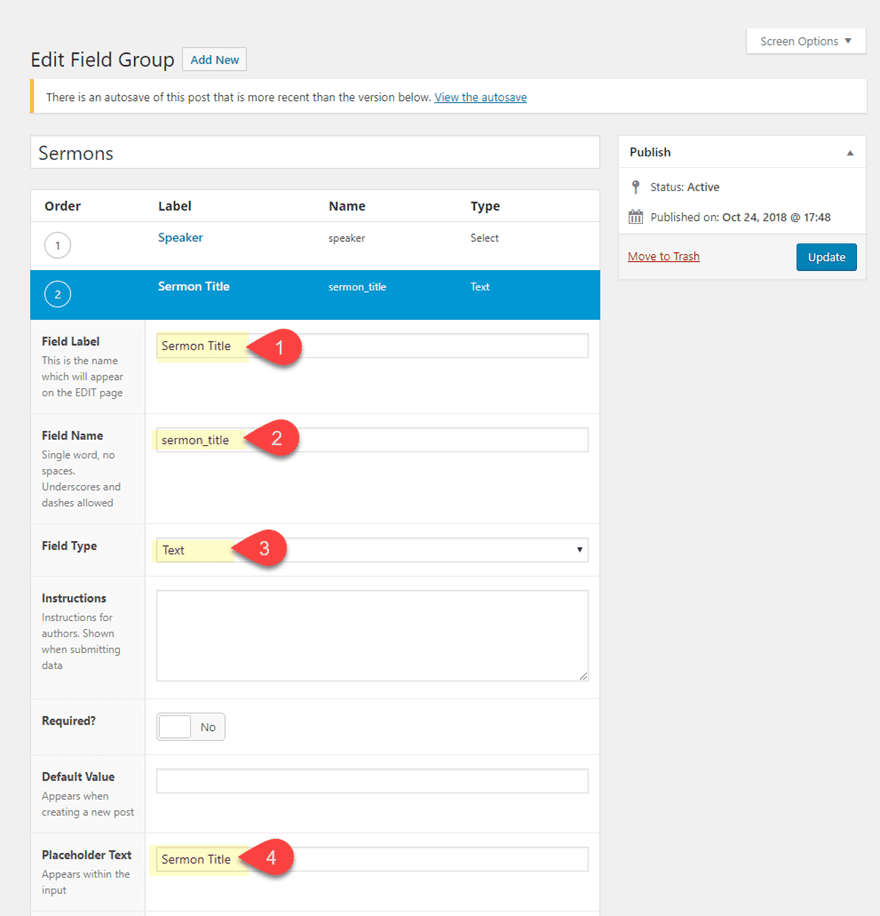Toggle the Required switch
This screenshot has width=880, height=916.
191,727
